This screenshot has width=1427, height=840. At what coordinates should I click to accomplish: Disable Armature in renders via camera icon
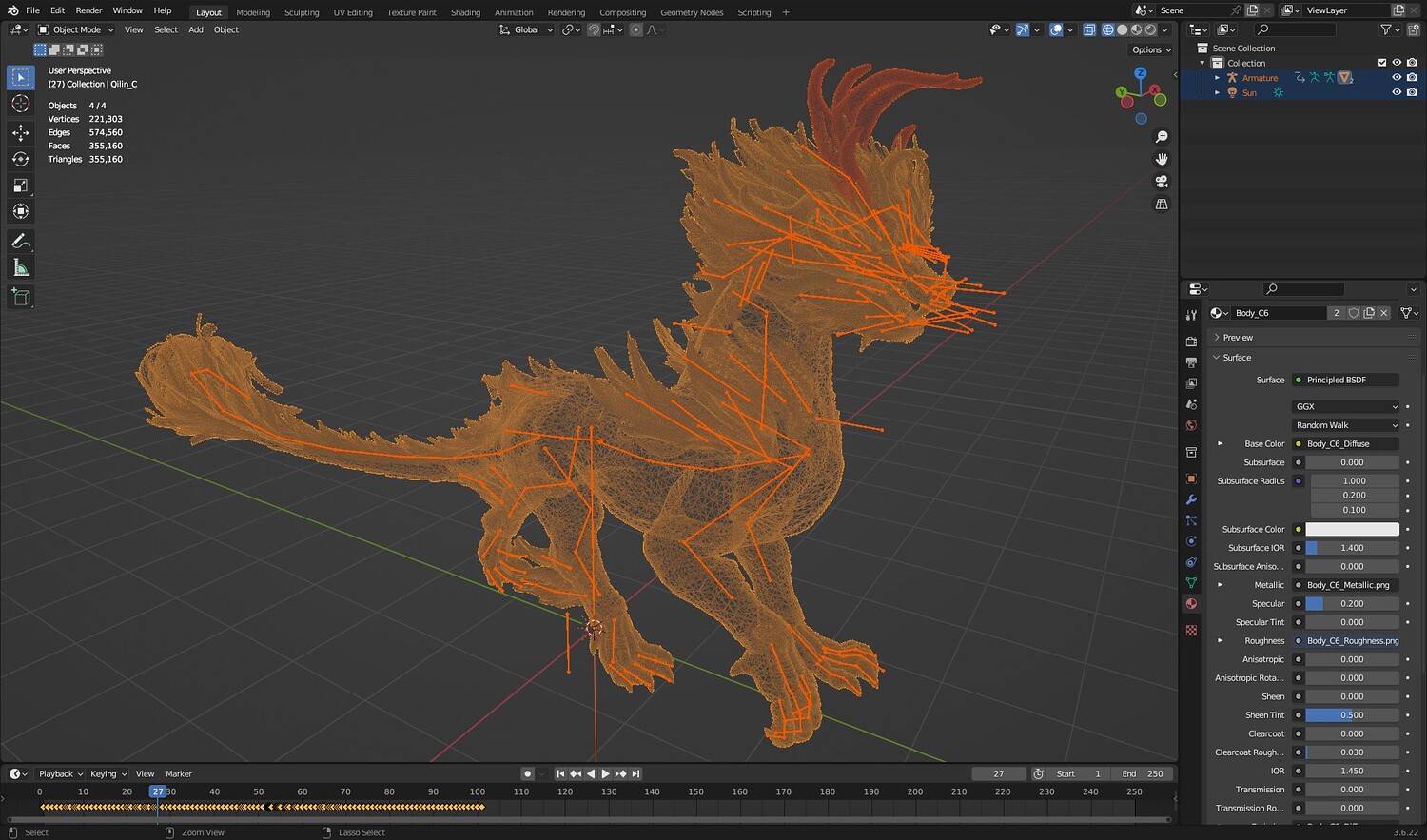click(x=1412, y=78)
